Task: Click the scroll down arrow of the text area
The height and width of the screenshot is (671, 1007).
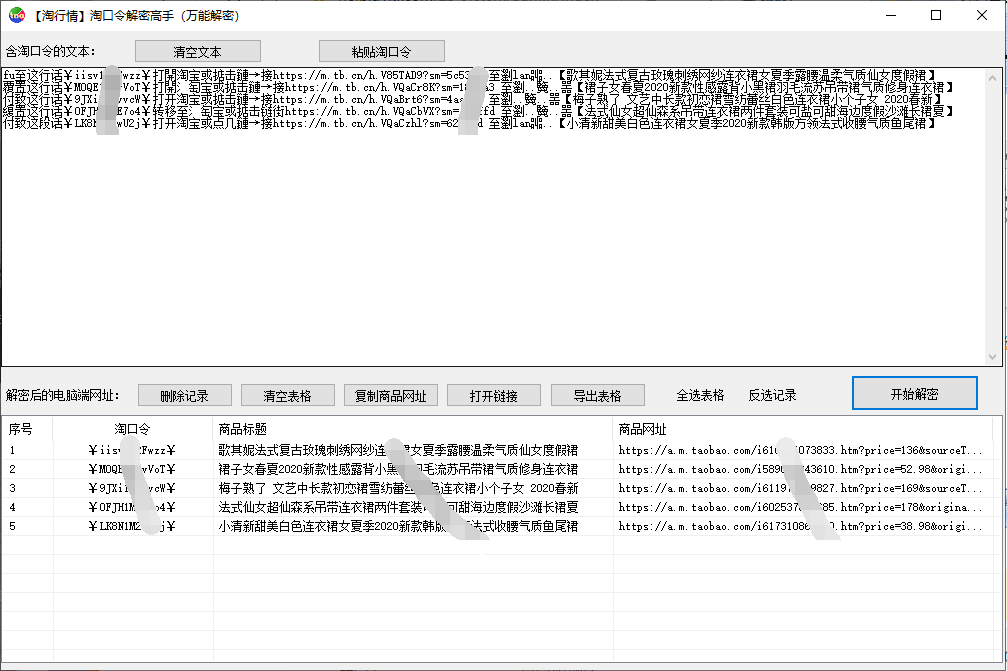Action: click(x=993, y=356)
